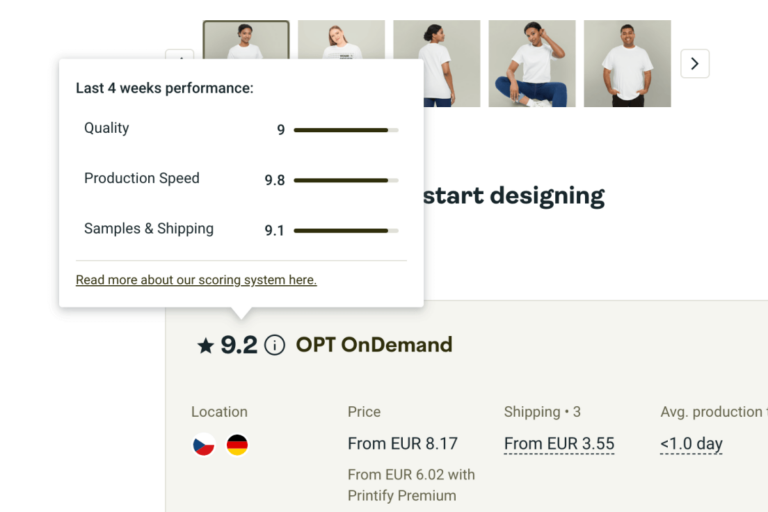Click the info icon next to 9.2 rating
This screenshot has height=512, width=768.
point(275,345)
